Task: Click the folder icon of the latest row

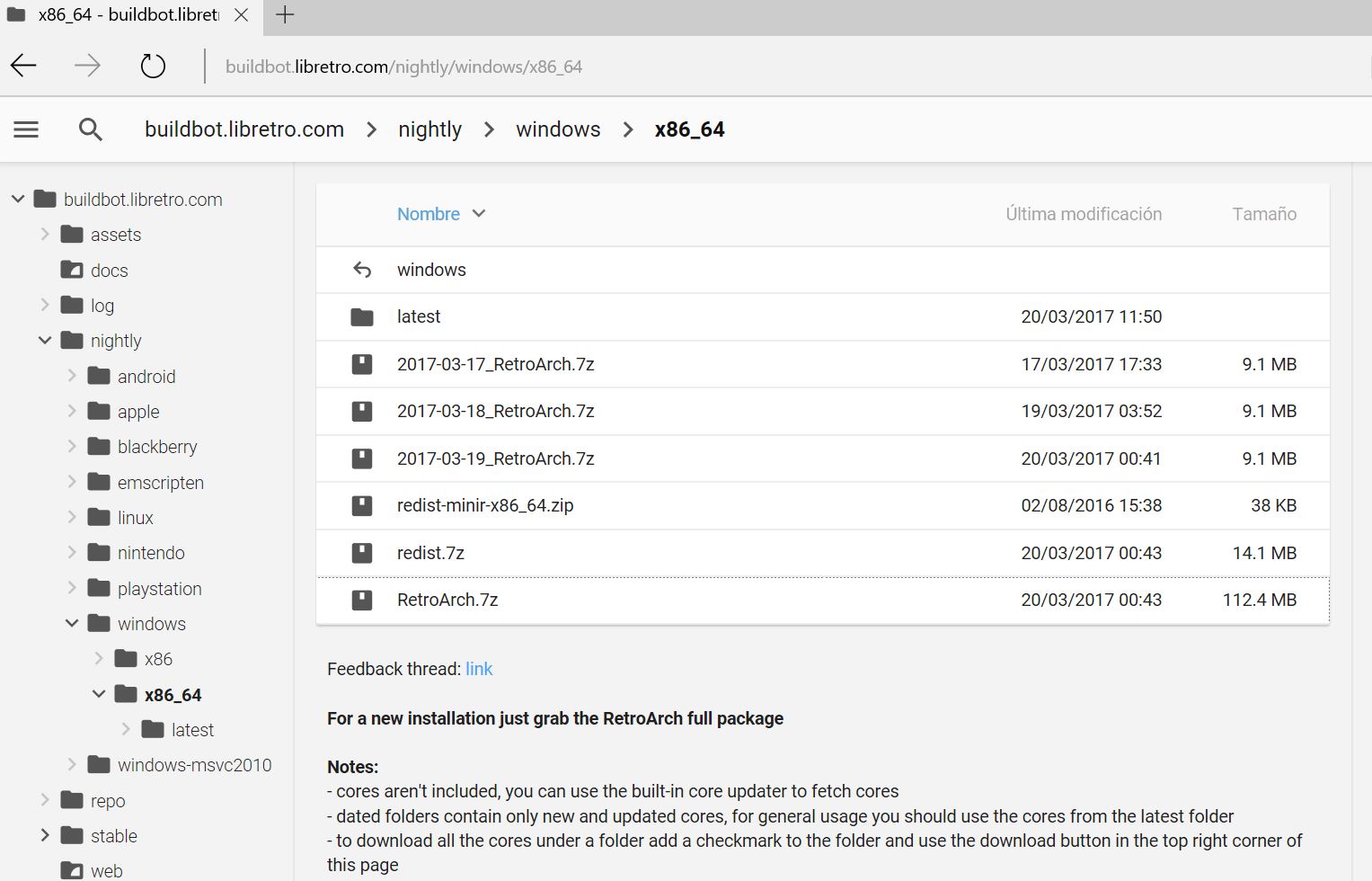Action: point(362,316)
